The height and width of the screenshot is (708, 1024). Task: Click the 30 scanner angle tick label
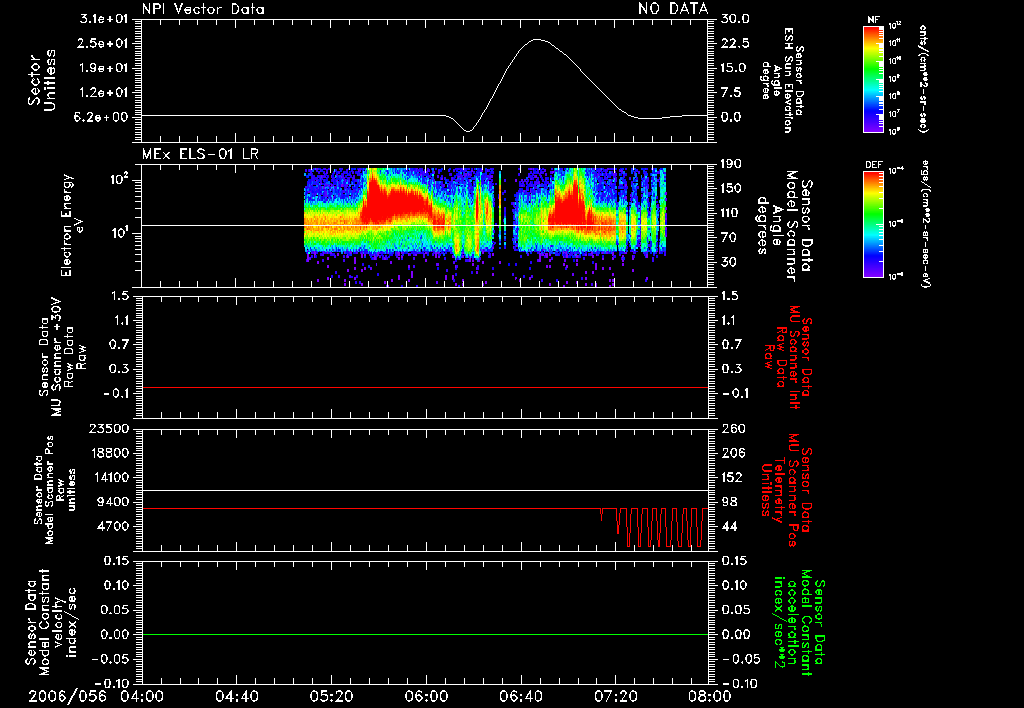728,262
